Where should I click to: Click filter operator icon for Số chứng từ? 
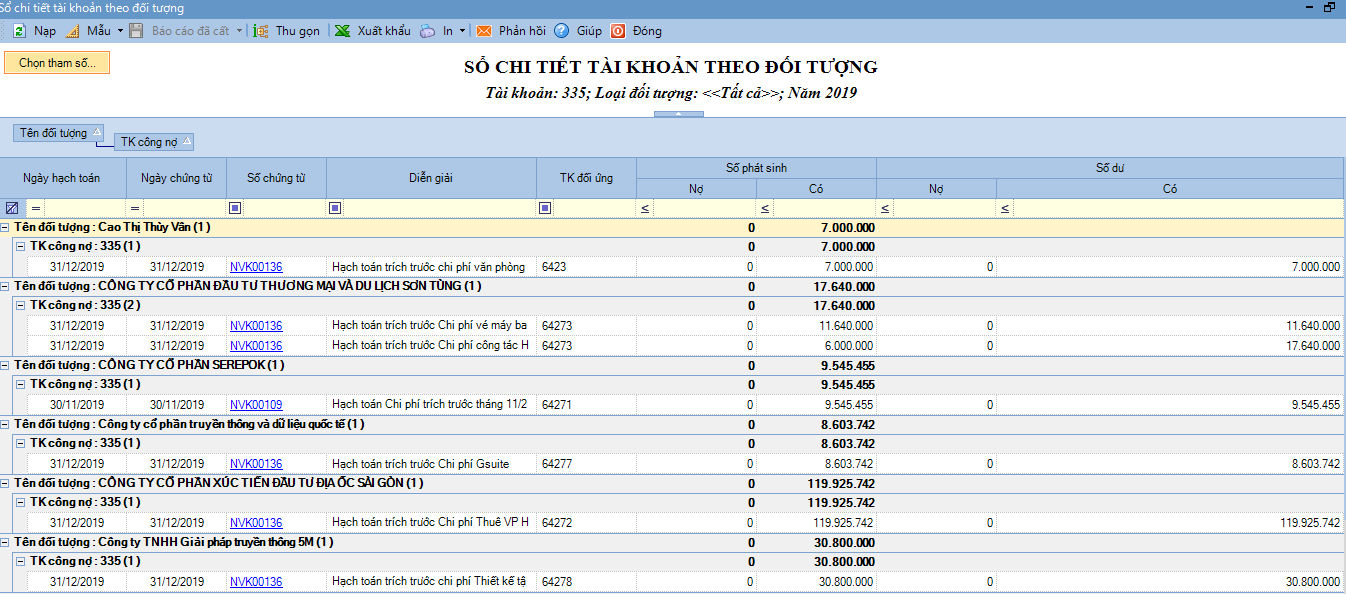[235, 208]
